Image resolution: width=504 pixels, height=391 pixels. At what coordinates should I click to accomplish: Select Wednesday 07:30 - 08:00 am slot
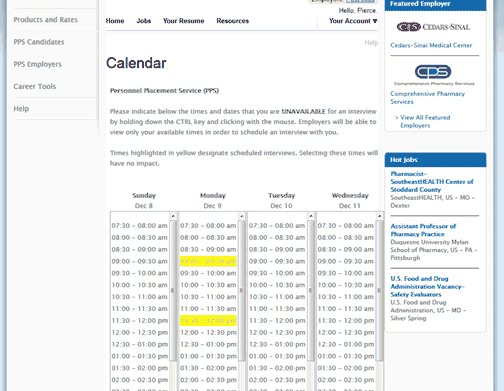point(345,226)
